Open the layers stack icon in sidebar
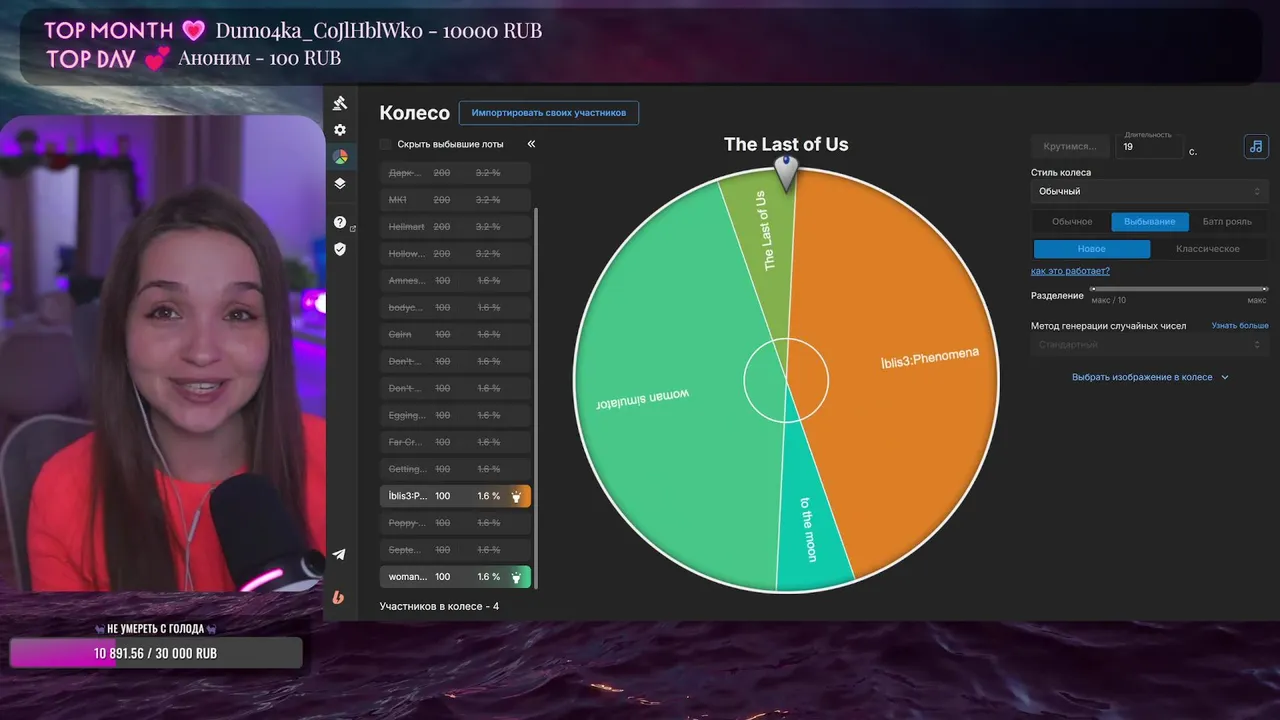 [x=340, y=184]
